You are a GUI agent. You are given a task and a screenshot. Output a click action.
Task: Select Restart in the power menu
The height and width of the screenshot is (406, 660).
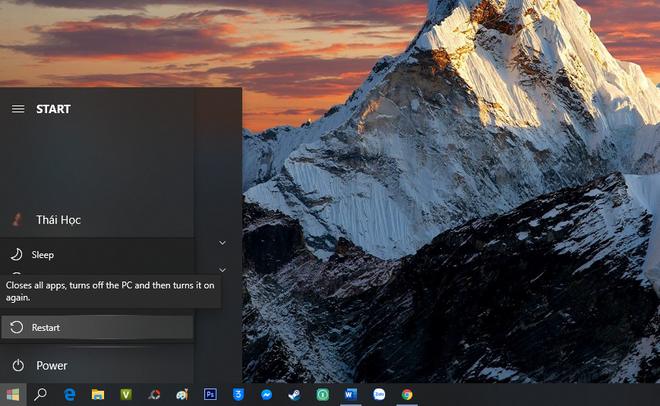[x=97, y=327]
